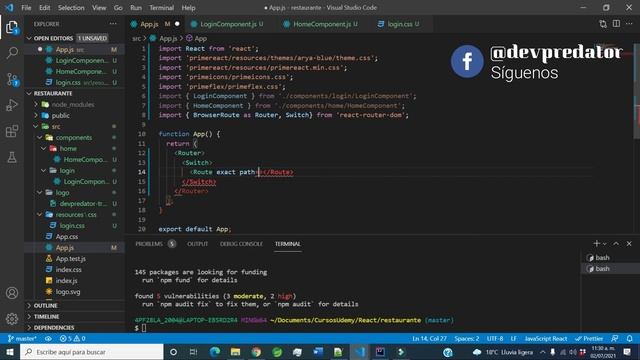Screen dimensions: 640x360
Task: Open the Source Control view
Action: (12, 79)
